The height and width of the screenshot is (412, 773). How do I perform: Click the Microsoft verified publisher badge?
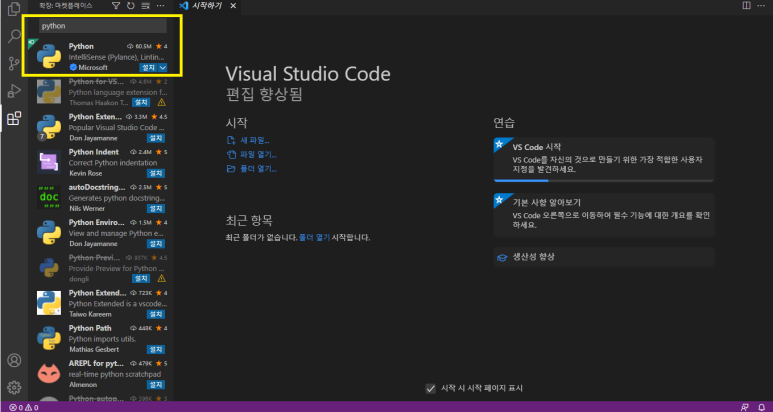73,68
